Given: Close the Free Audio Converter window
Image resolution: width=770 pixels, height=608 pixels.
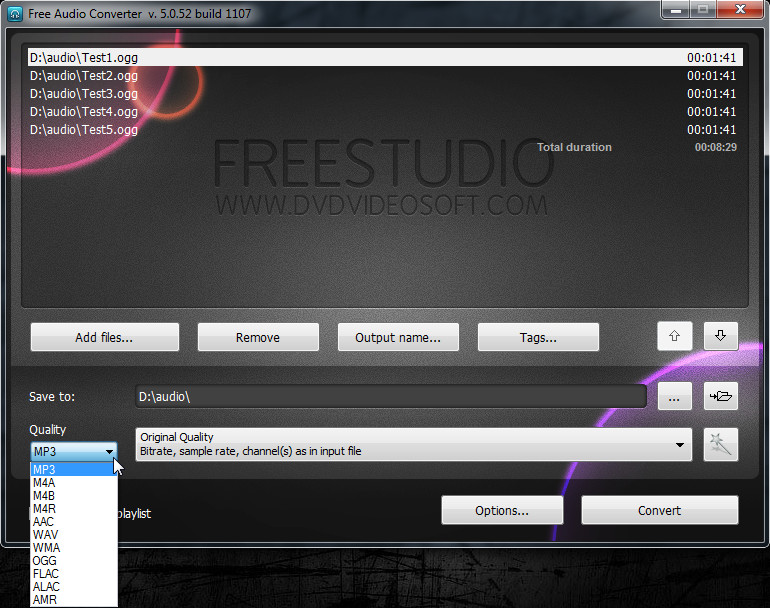Looking at the screenshot, I should point(741,9).
